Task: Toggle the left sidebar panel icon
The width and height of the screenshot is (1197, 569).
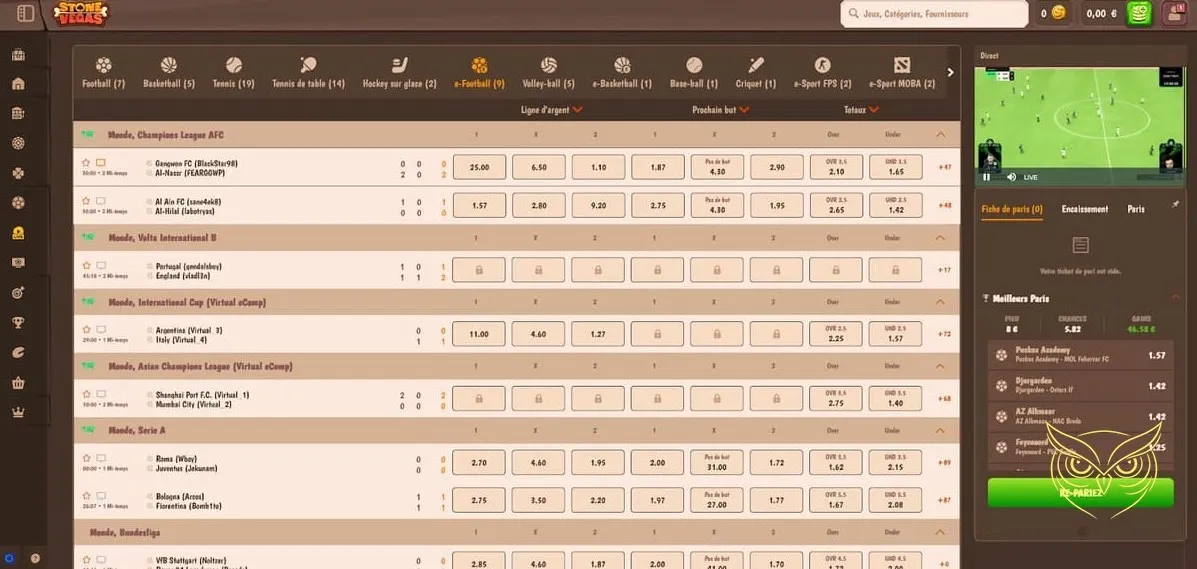Action: point(26,13)
